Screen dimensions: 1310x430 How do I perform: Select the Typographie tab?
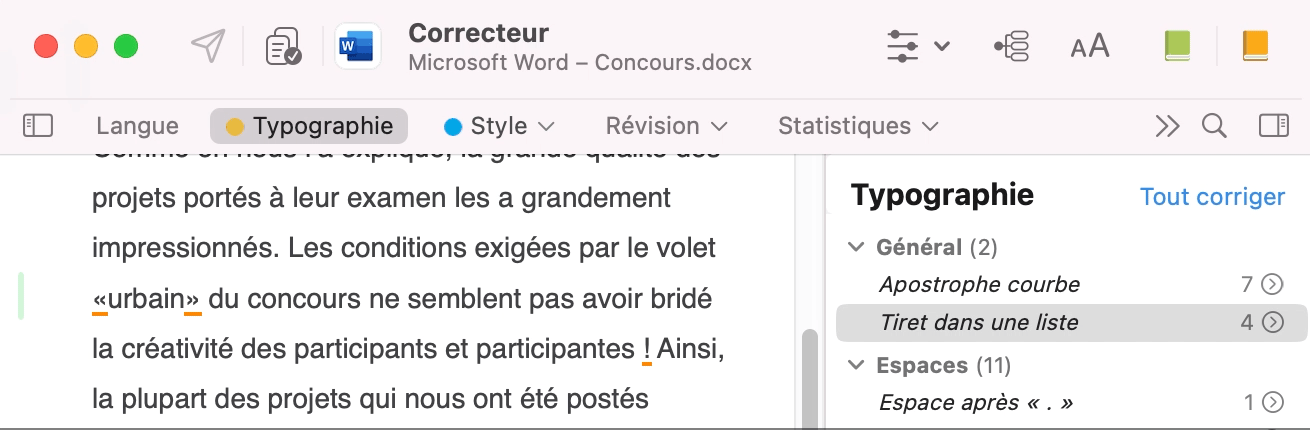(309, 126)
